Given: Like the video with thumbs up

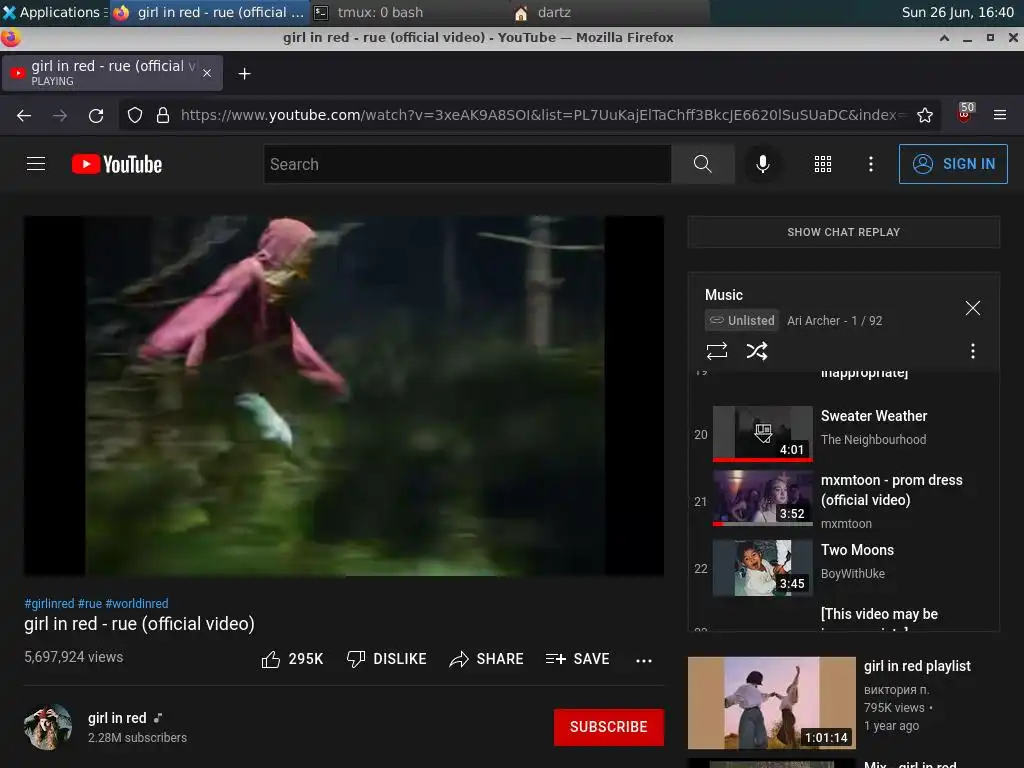Looking at the screenshot, I should point(292,659).
